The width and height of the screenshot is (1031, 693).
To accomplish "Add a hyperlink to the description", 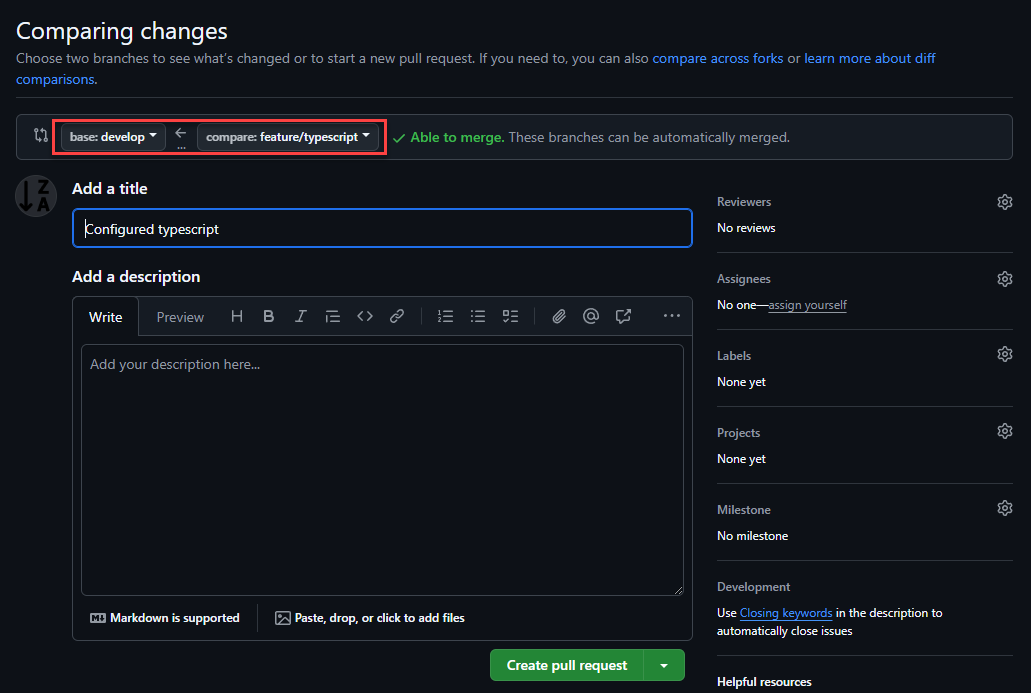I will (397, 316).
